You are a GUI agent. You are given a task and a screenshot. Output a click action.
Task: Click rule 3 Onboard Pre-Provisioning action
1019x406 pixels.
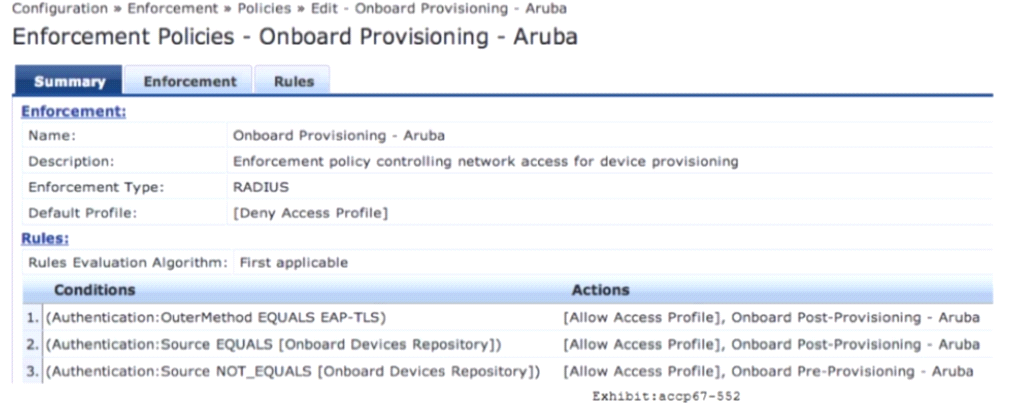(x=852, y=372)
